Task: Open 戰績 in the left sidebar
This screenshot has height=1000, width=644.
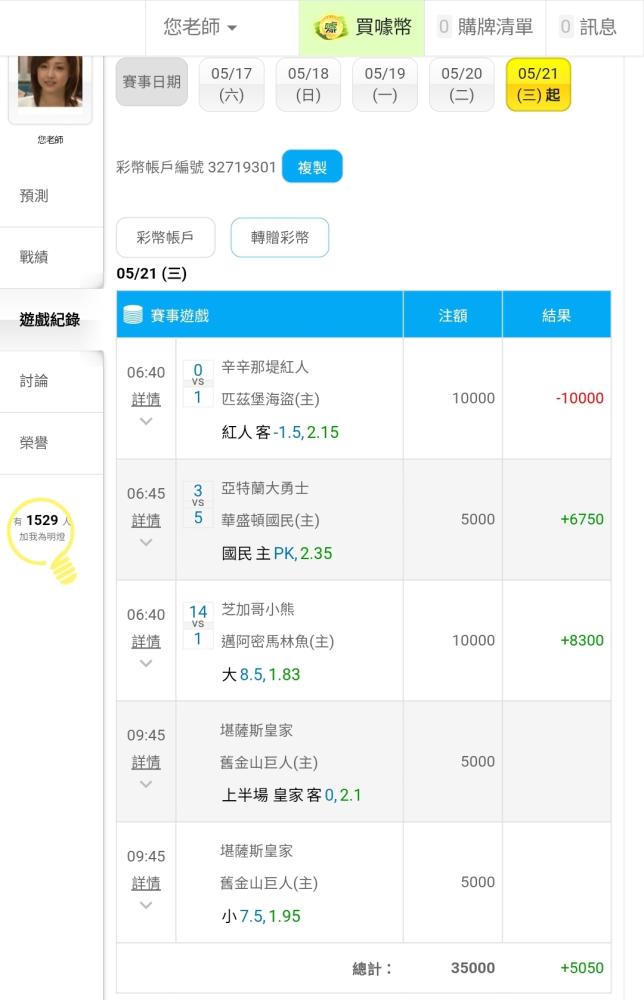Action: (34, 257)
